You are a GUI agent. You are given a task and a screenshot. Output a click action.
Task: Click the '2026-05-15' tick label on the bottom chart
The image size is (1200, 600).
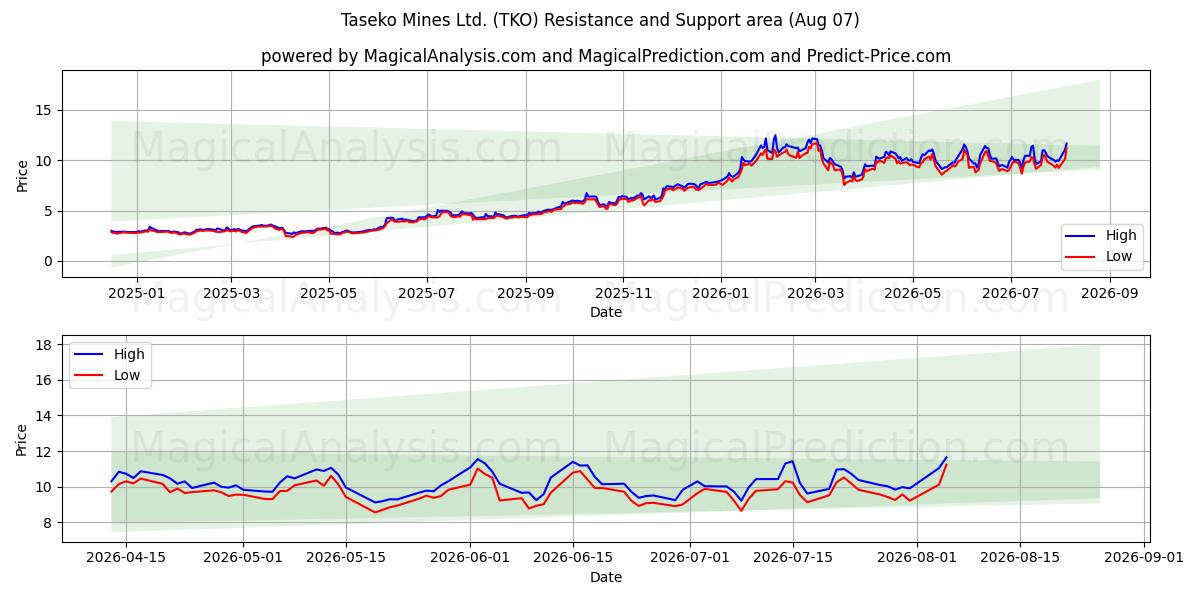(x=347, y=558)
